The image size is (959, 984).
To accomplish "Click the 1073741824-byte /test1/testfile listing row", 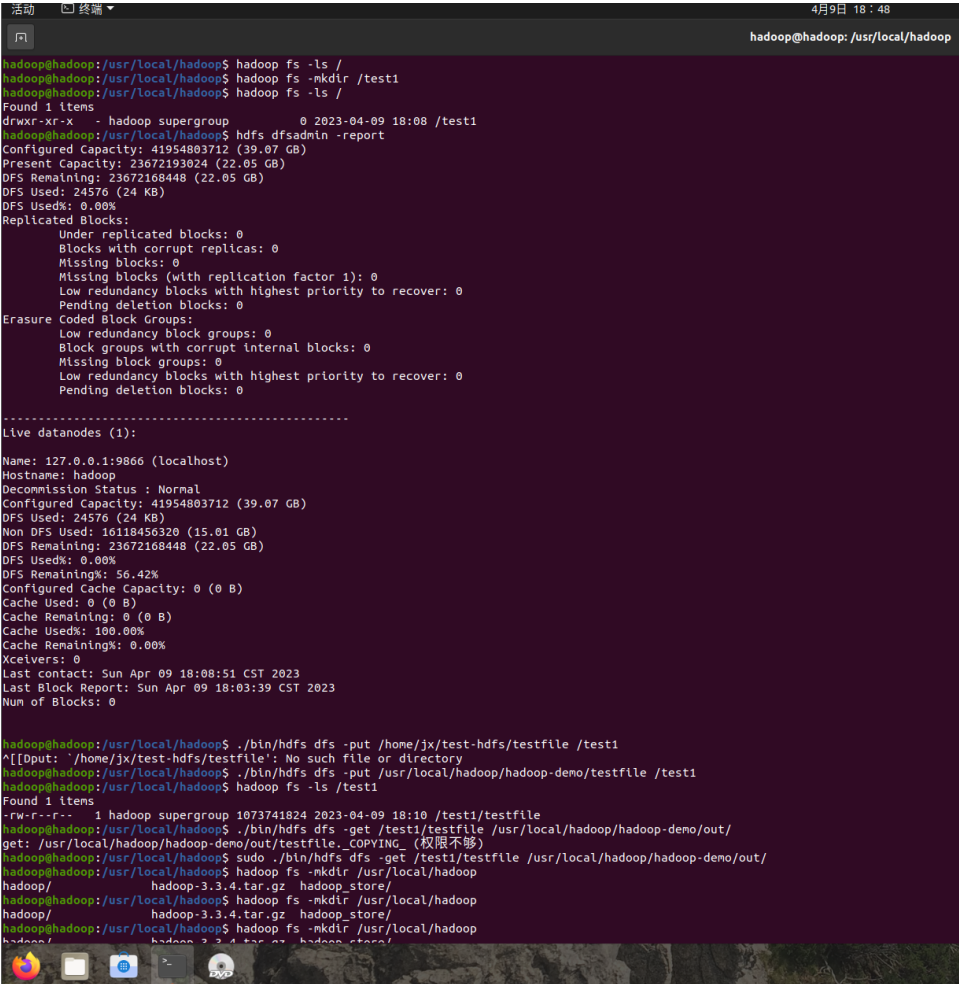I will [270, 815].
